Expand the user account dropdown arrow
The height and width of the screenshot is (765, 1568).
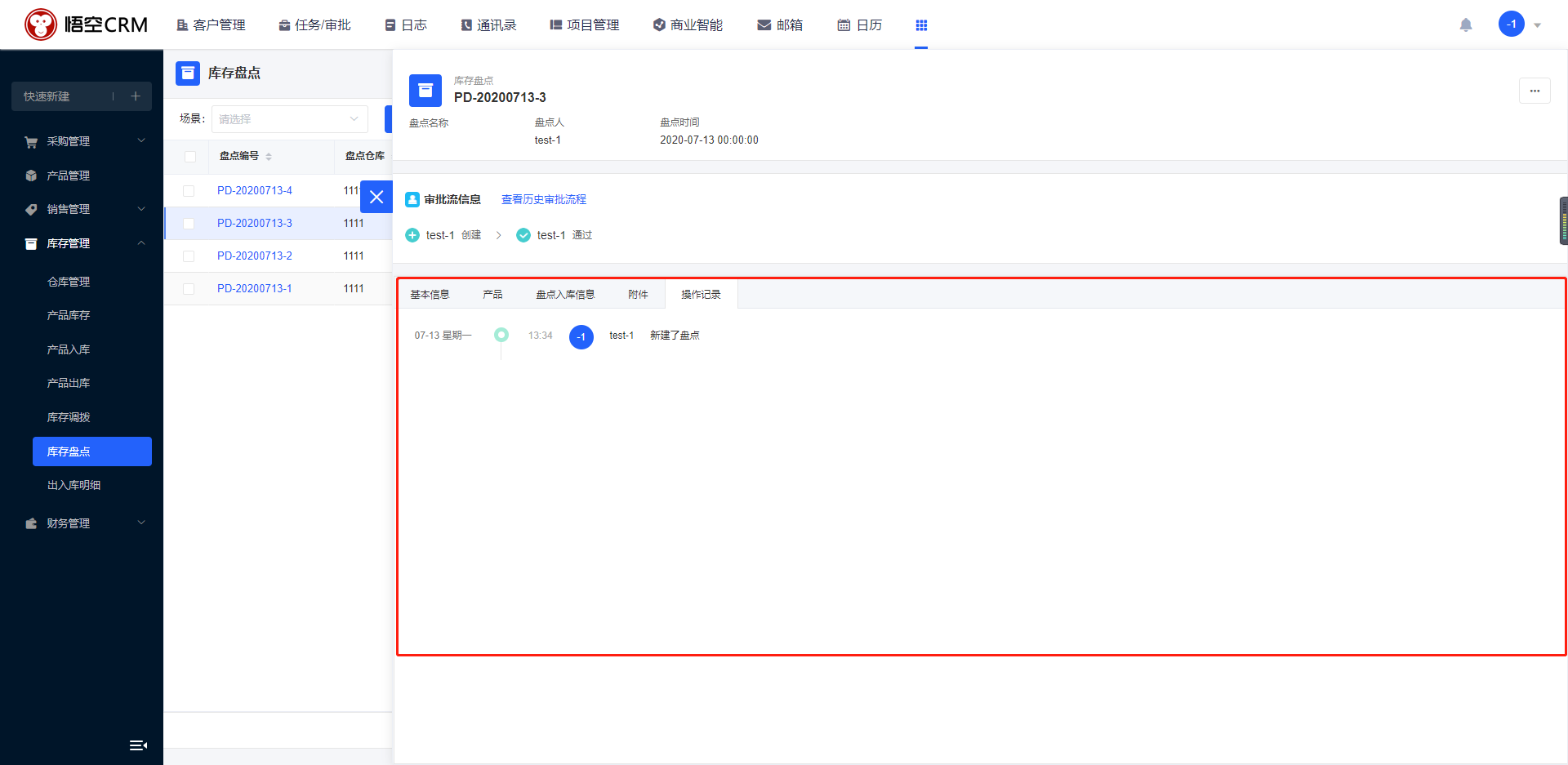pos(1538,25)
